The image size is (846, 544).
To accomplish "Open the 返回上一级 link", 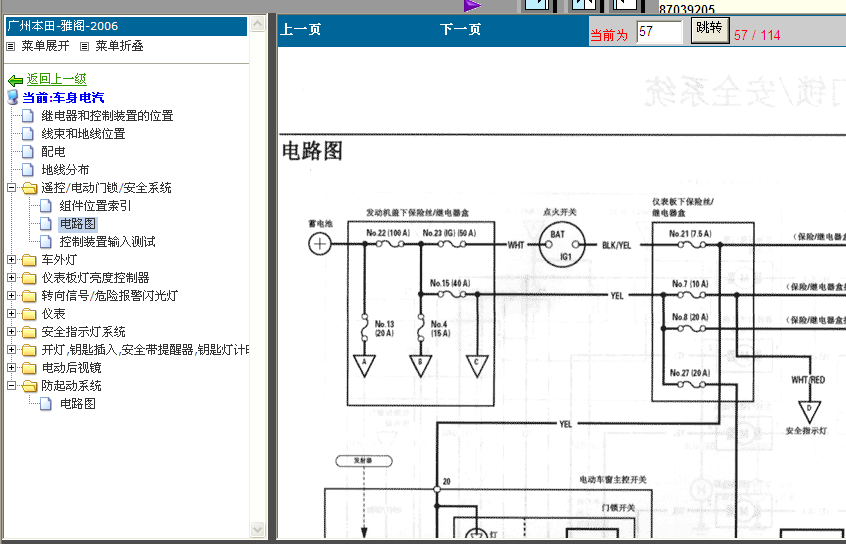I will click(x=57, y=79).
